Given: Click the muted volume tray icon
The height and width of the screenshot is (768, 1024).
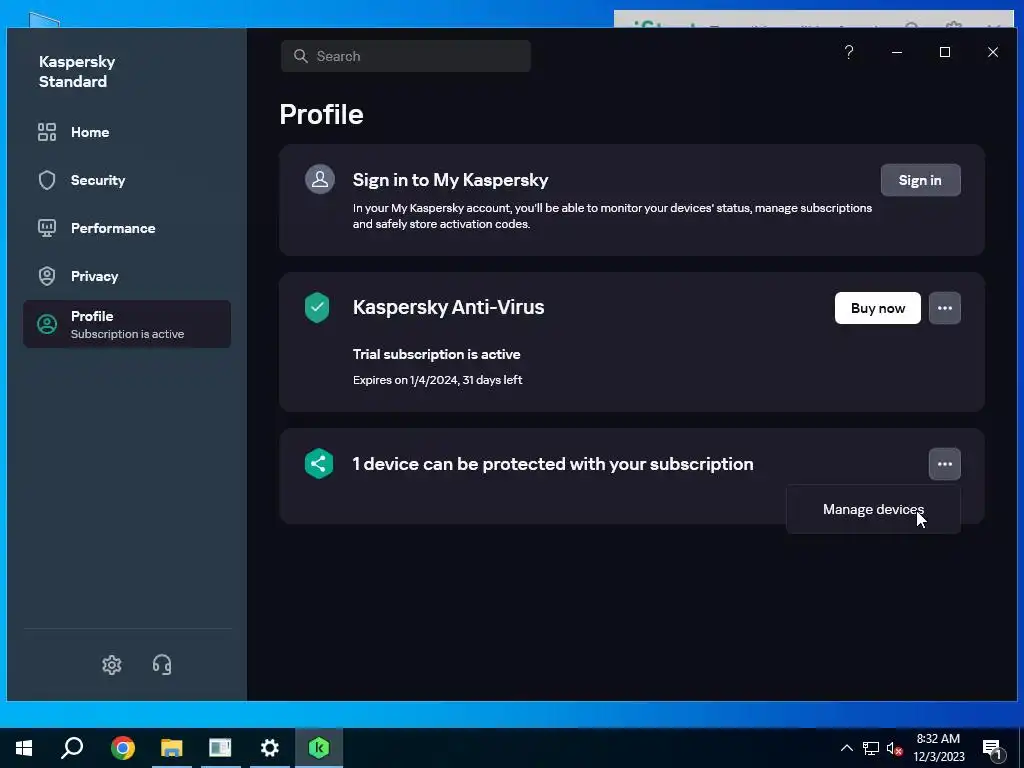Looking at the screenshot, I should click(x=895, y=748).
